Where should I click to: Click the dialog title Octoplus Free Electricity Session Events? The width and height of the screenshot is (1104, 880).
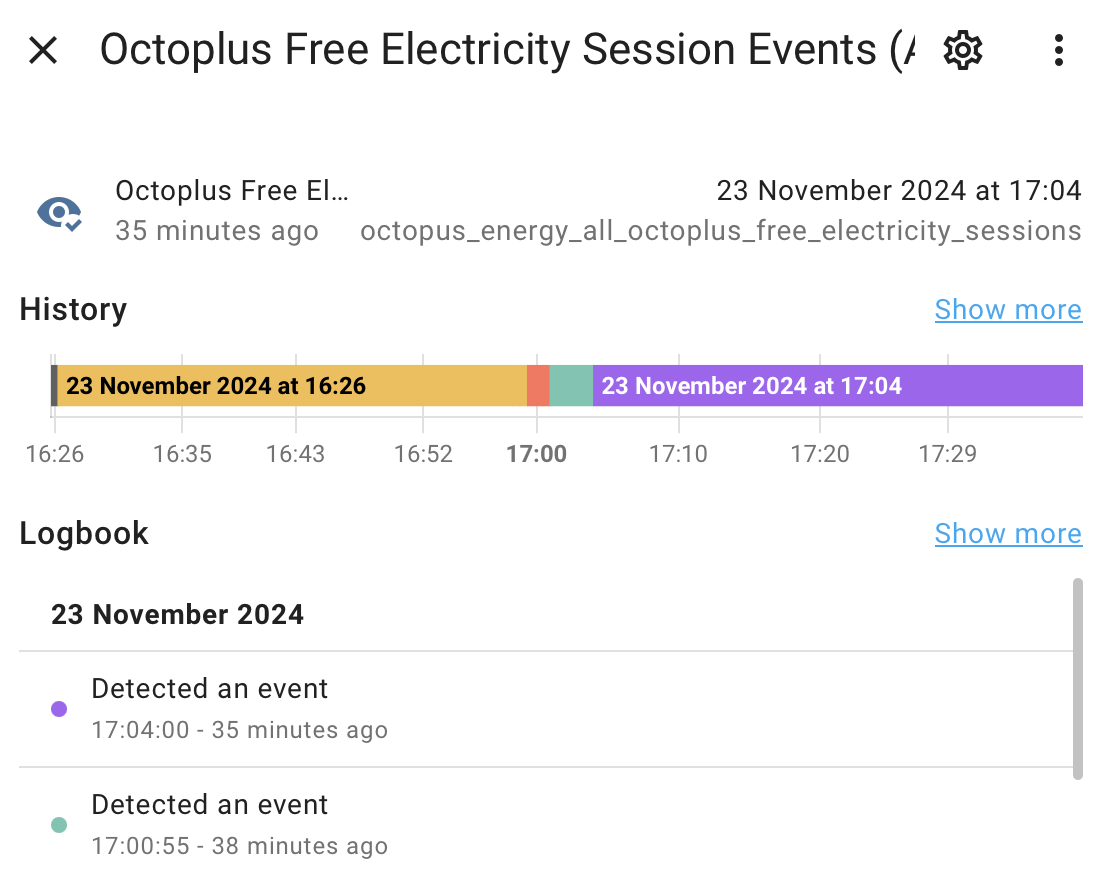pos(508,51)
